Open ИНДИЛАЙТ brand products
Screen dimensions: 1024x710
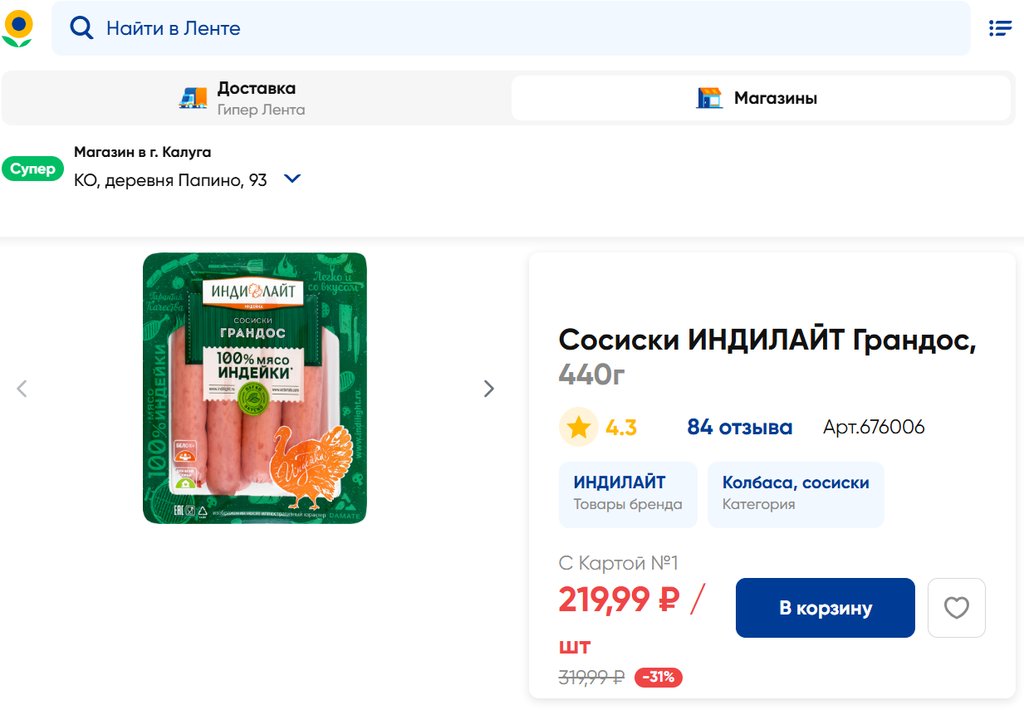click(627, 494)
